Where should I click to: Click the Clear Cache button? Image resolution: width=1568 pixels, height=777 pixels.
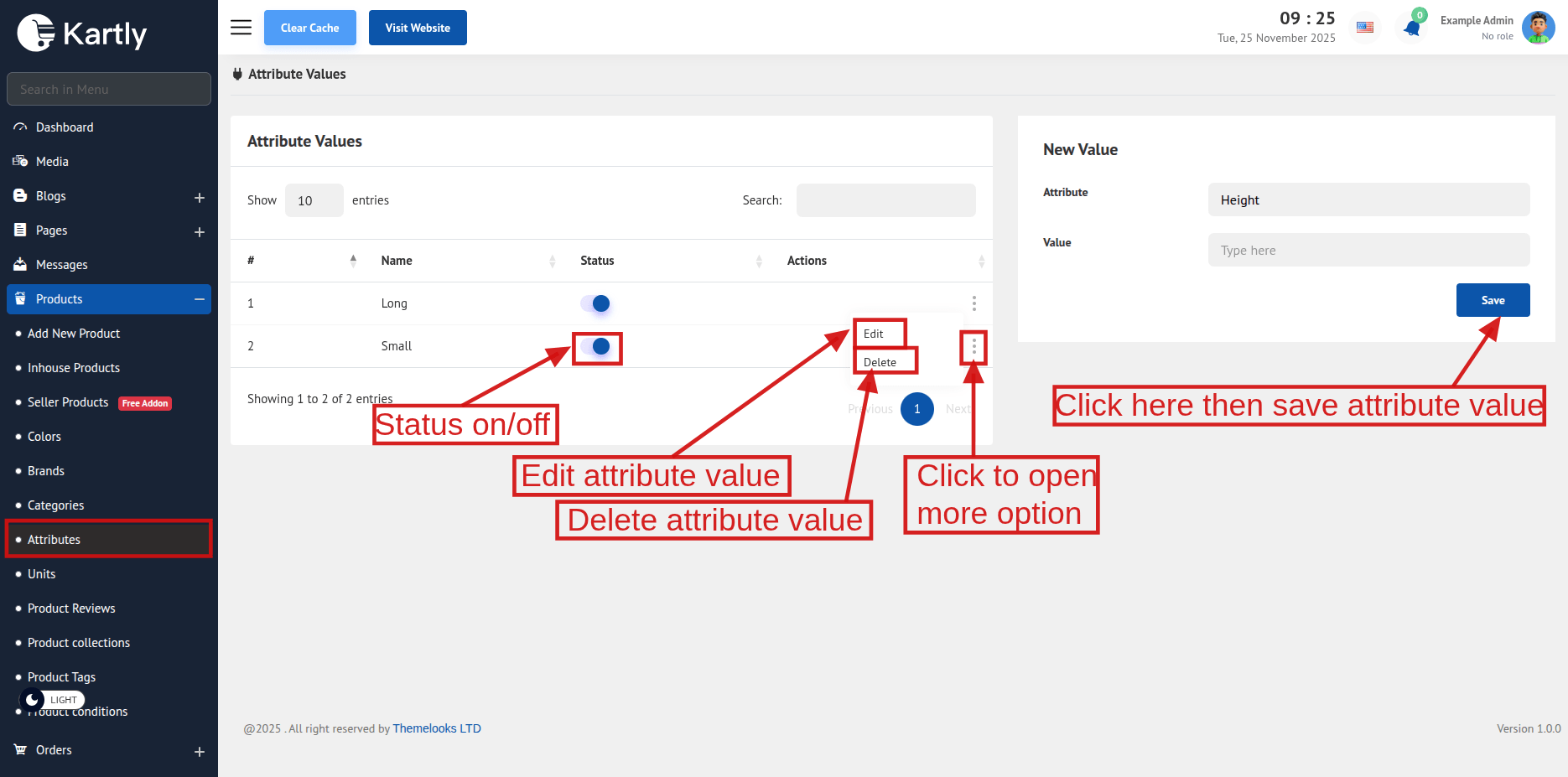point(309,28)
